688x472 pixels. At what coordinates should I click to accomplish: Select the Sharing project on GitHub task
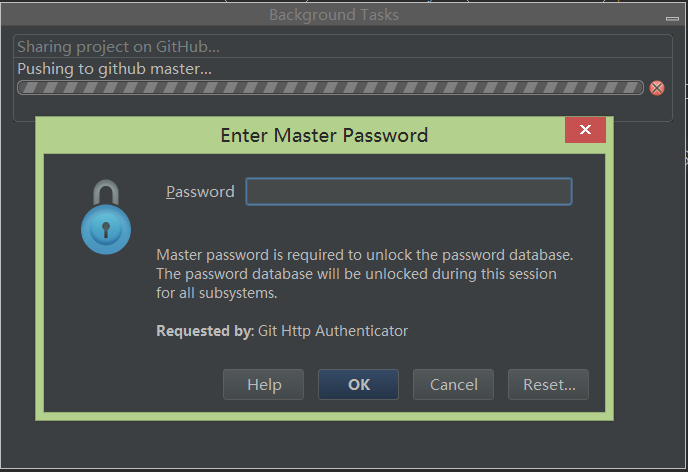119,47
